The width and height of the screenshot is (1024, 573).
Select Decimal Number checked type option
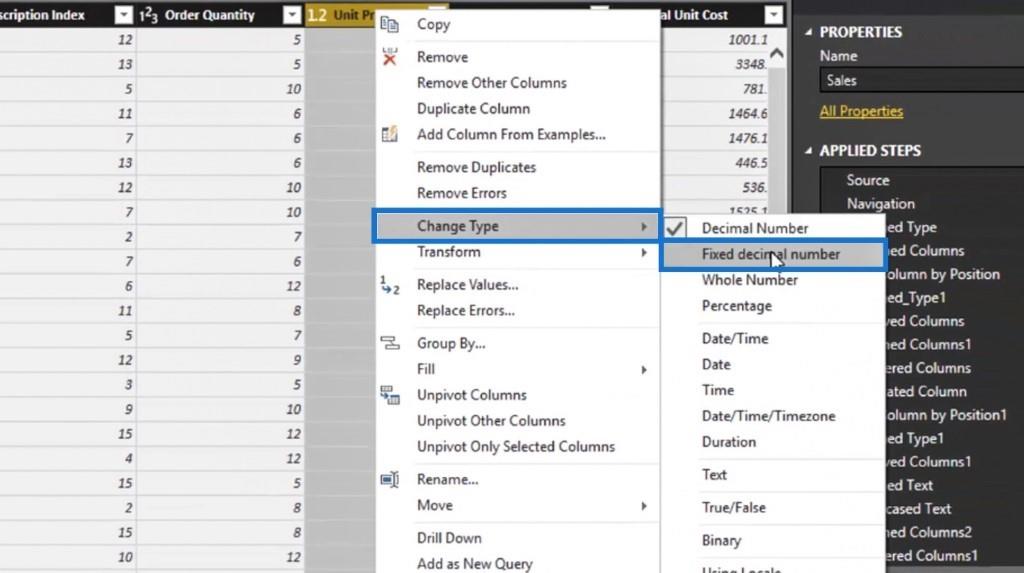point(754,228)
